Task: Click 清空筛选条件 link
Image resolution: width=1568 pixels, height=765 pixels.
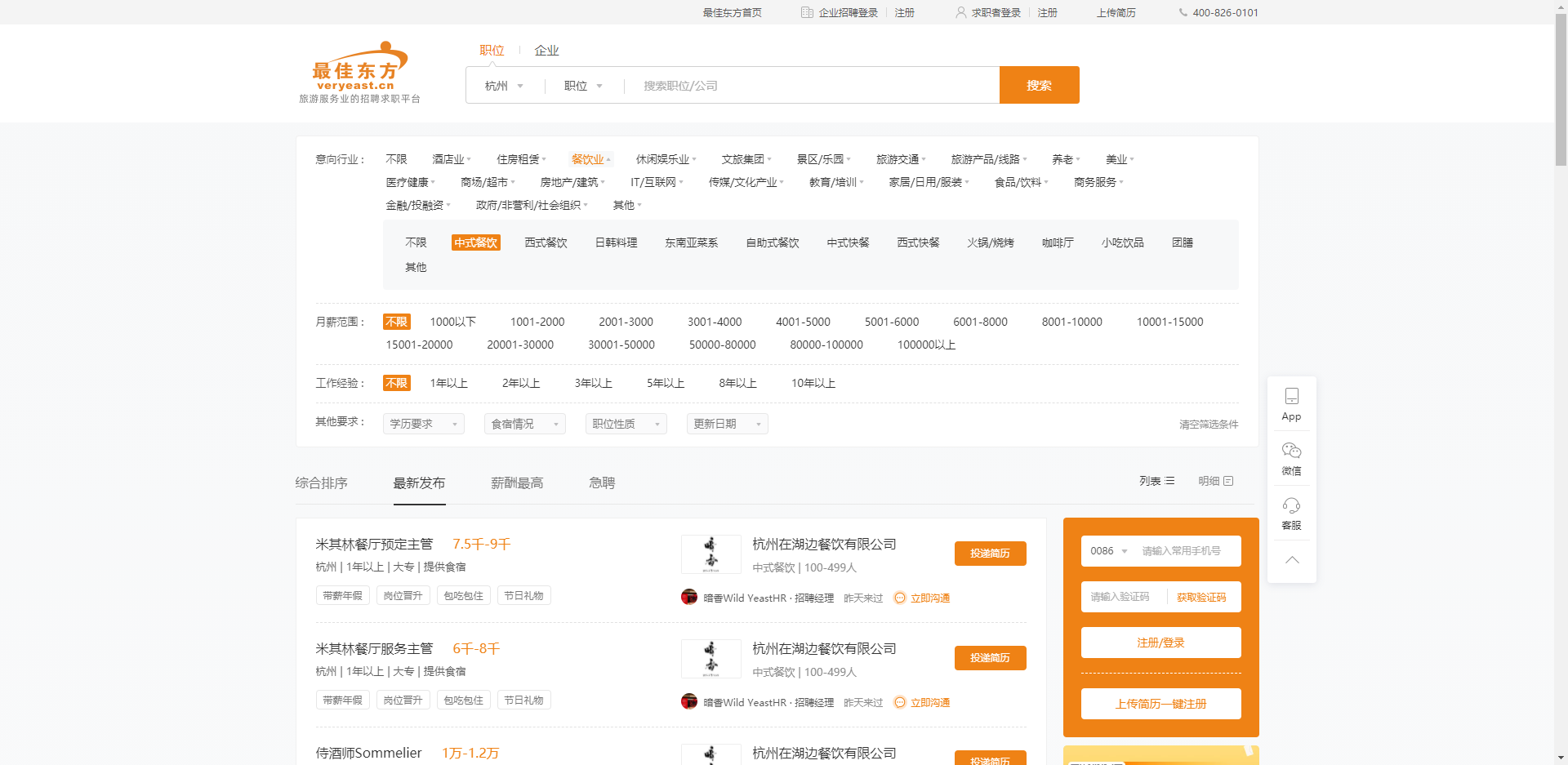Action: point(1209,425)
